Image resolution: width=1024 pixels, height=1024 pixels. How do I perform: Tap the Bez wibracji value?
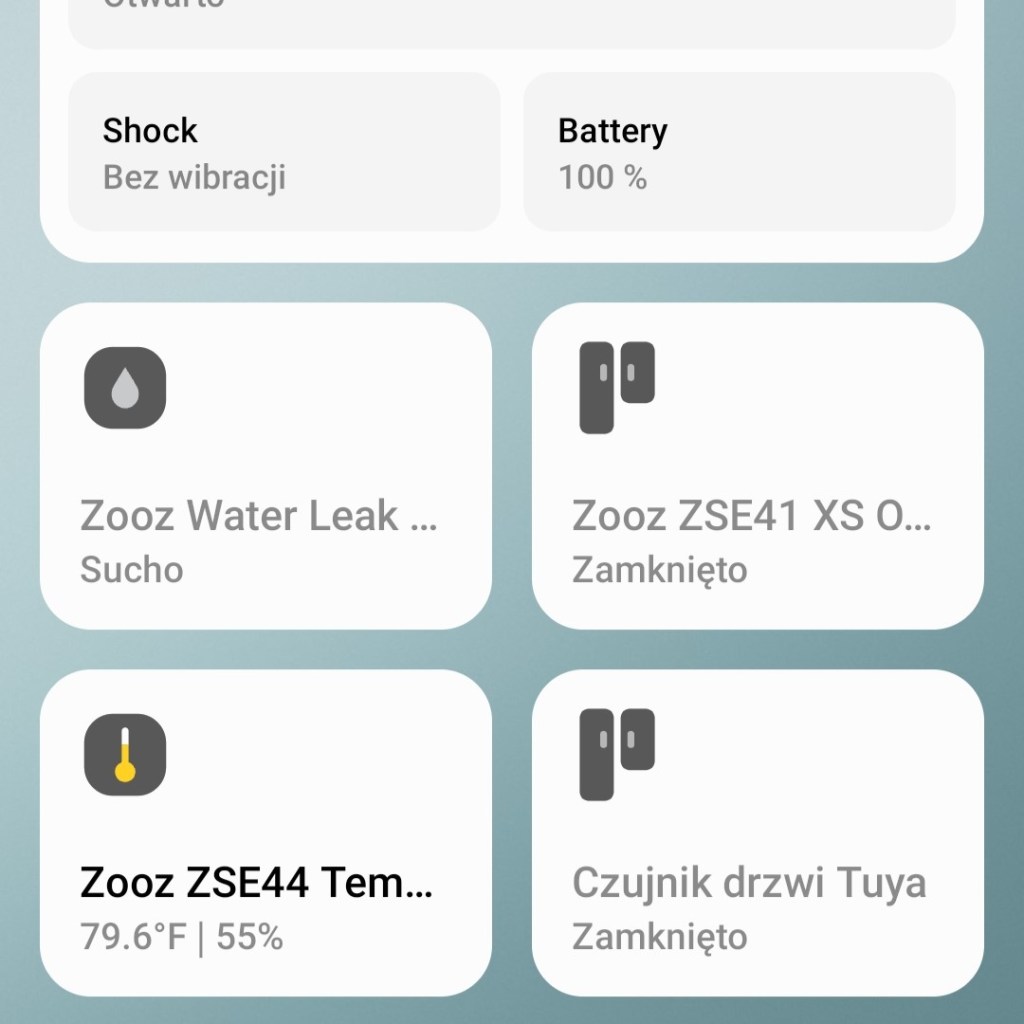pyautogui.click(x=194, y=178)
